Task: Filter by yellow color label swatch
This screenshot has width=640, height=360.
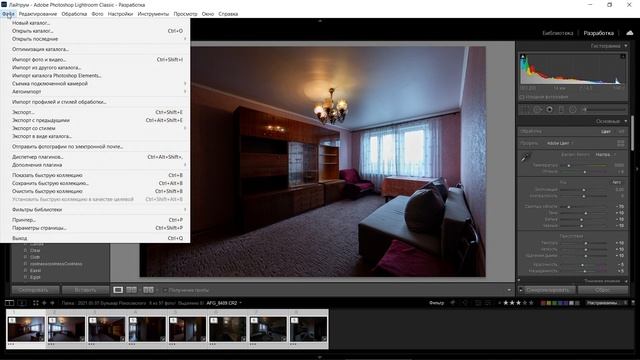Action: pyautogui.click(x=549, y=303)
